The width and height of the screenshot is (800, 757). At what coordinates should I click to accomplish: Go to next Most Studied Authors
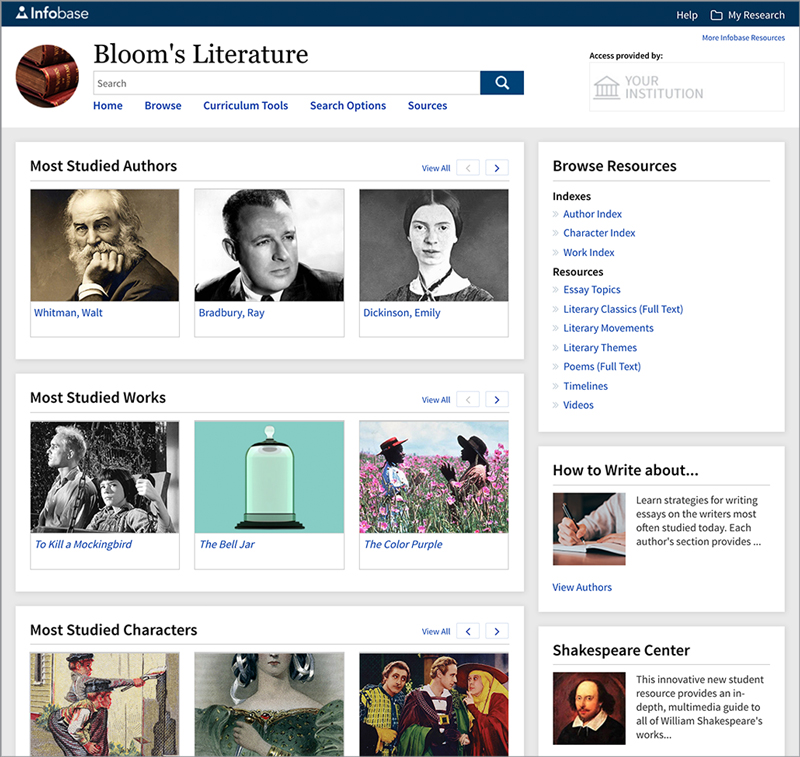(496, 168)
